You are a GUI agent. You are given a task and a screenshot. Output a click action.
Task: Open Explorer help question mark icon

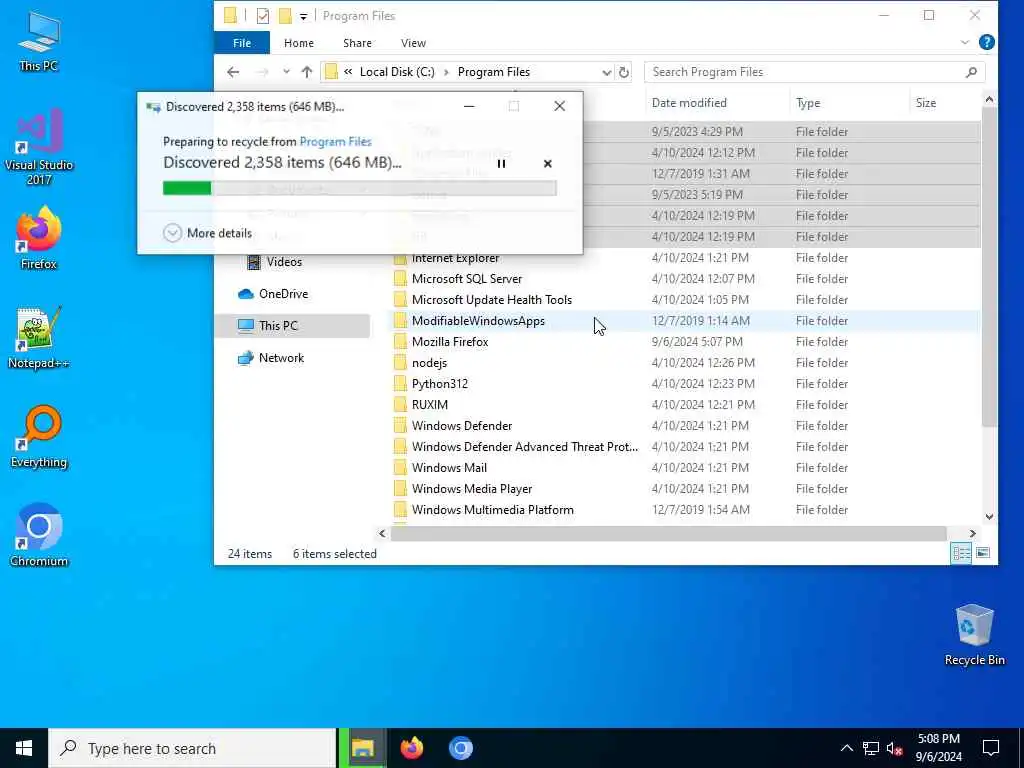point(986,42)
